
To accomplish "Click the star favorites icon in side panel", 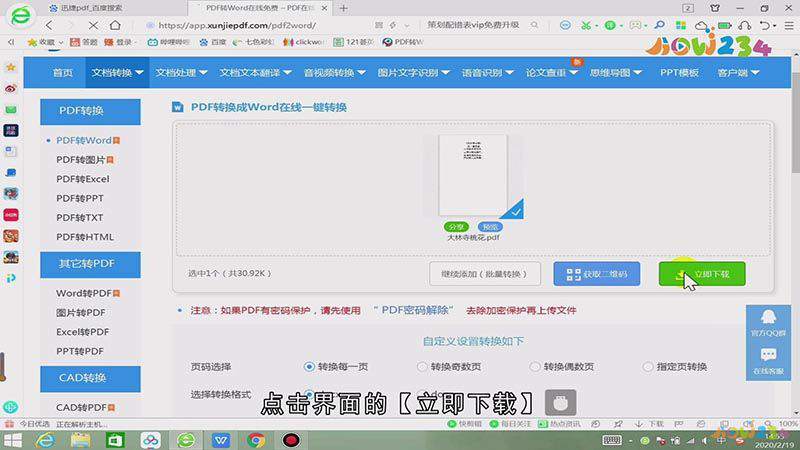I will (x=11, y=67).
